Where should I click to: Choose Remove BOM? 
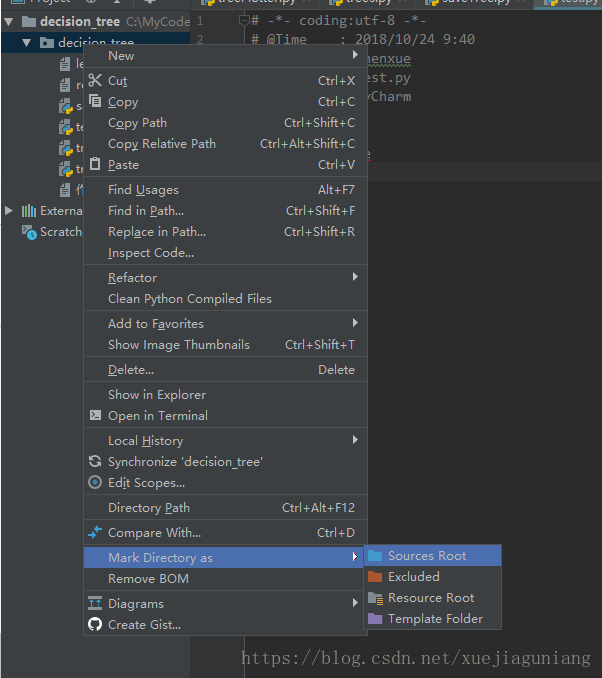pyautogui.click(x=224, y=579)
